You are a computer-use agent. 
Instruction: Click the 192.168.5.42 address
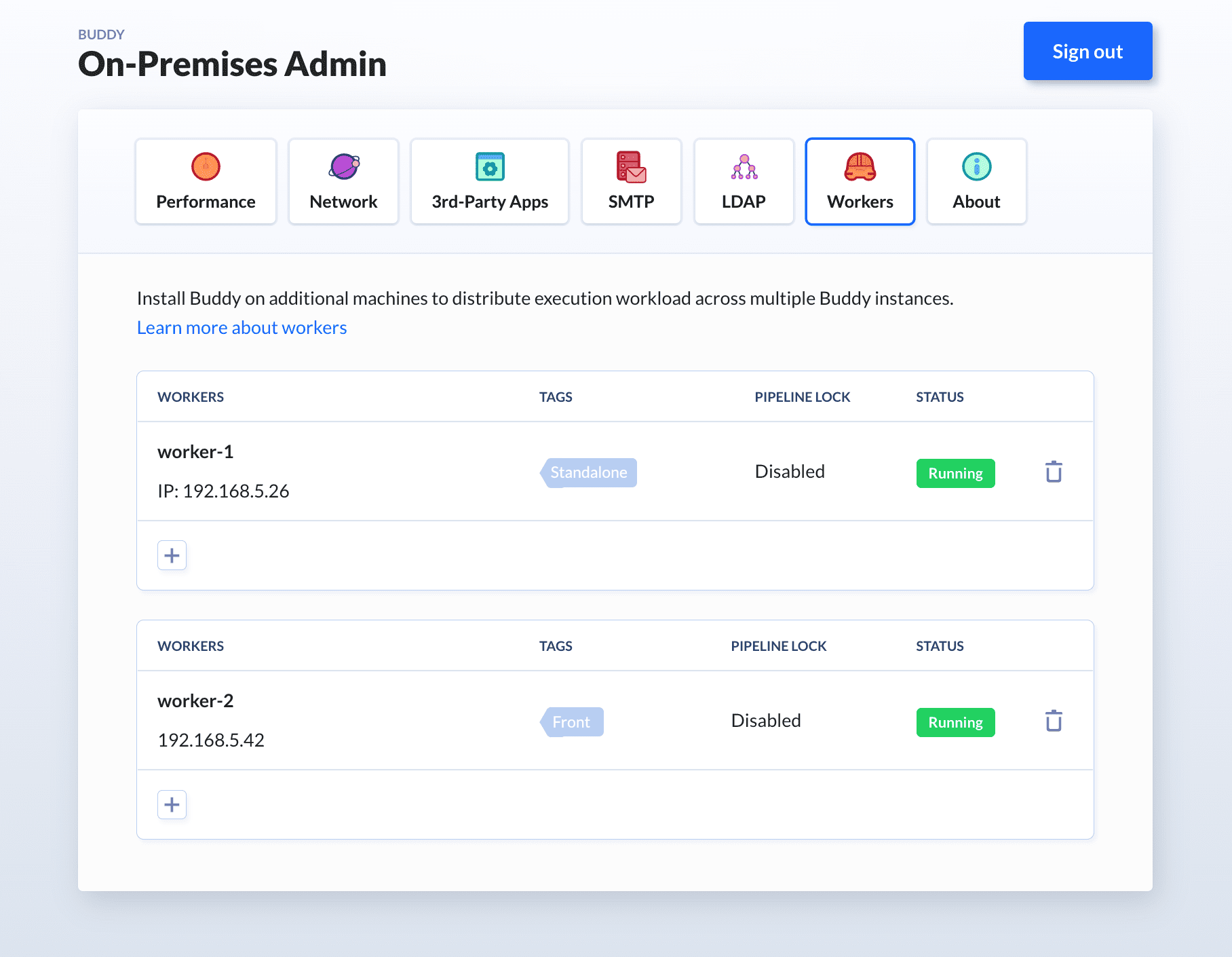click(x=211, y=740)
